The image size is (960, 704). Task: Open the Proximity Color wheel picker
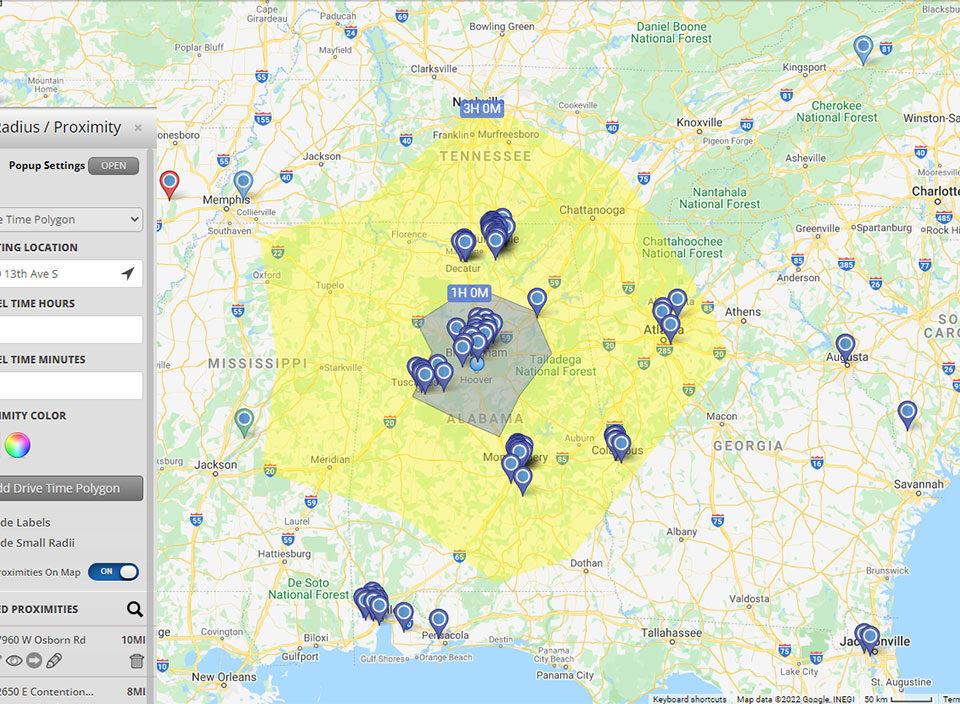click(x=17, y=445)
